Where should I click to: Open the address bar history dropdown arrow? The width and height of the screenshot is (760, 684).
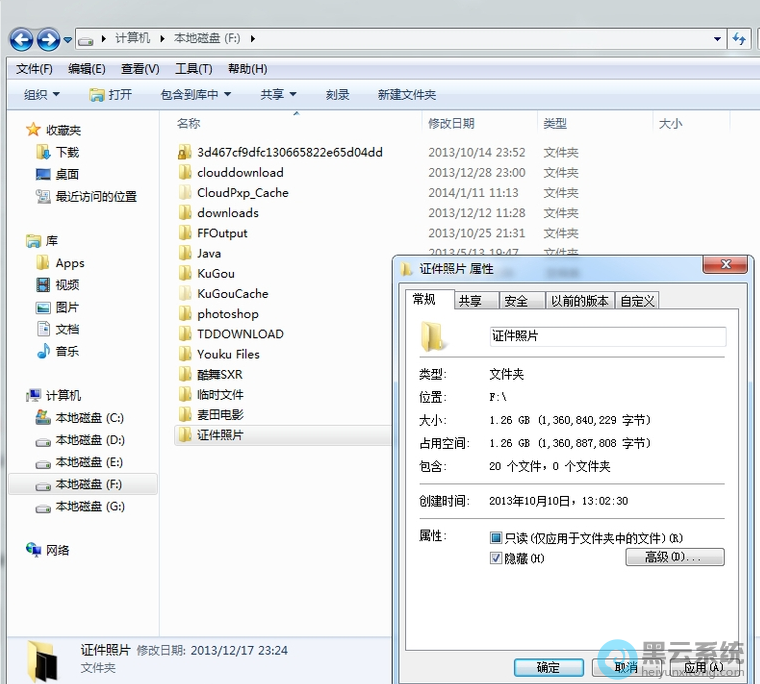(x=718, y=39)
